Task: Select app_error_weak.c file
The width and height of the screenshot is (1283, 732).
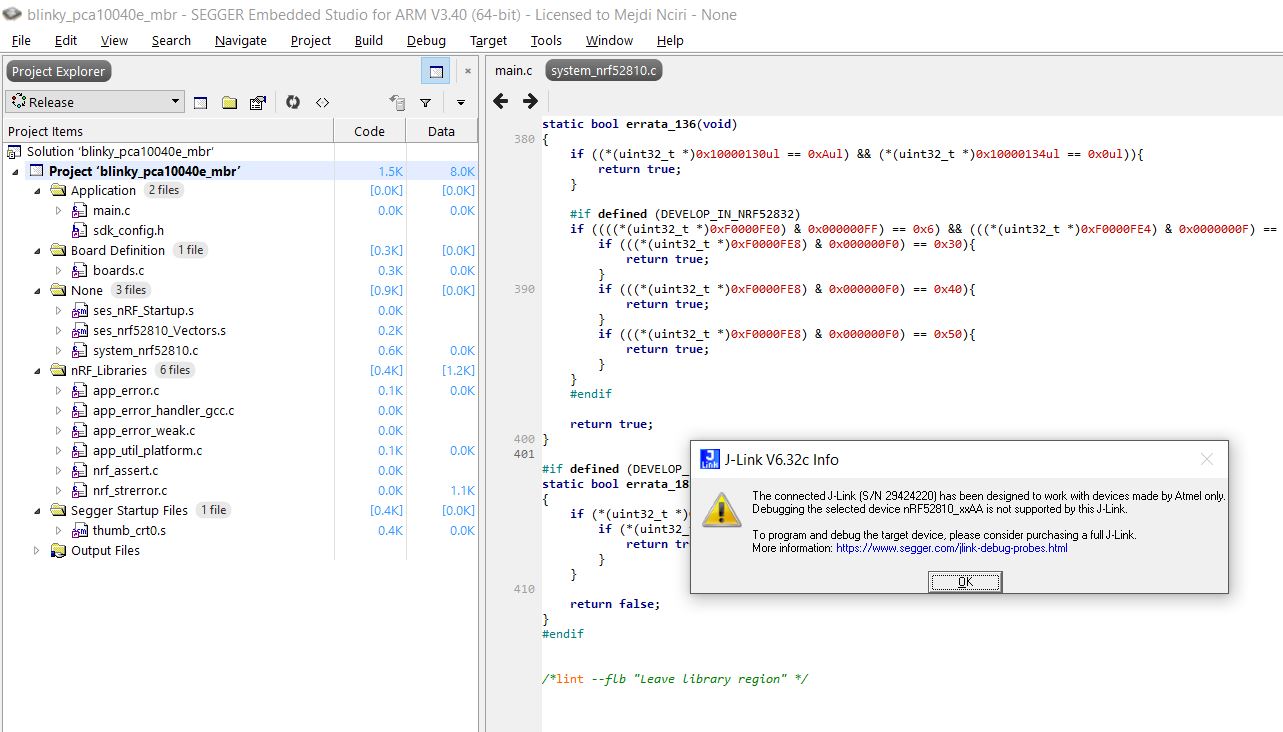Action: 144,430
